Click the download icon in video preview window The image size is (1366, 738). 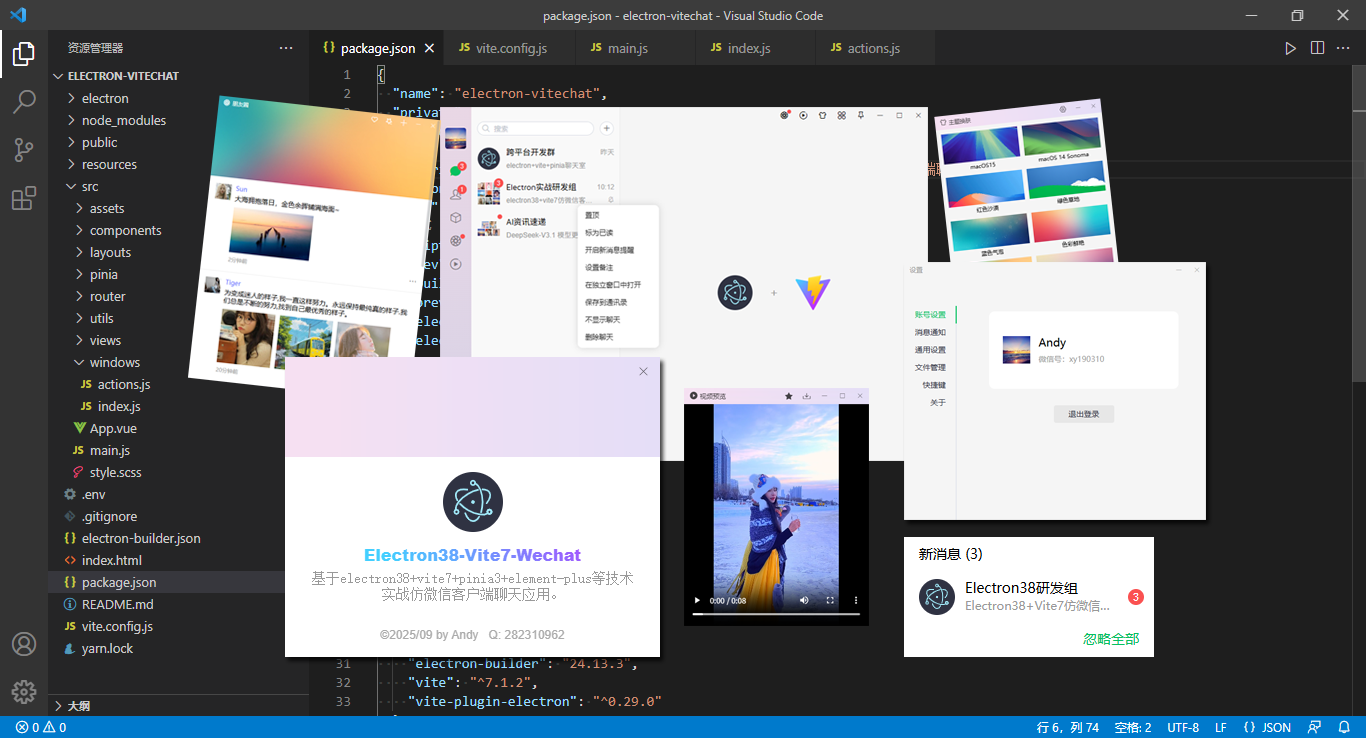click(806, 396)
